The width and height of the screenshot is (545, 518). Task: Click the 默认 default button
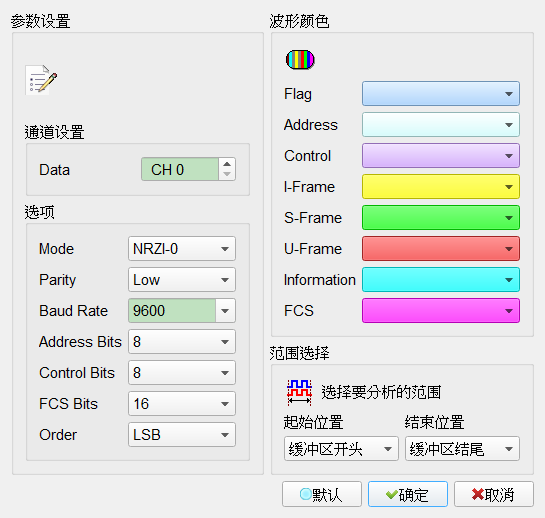pyautogui.click(x=322, y=494)
